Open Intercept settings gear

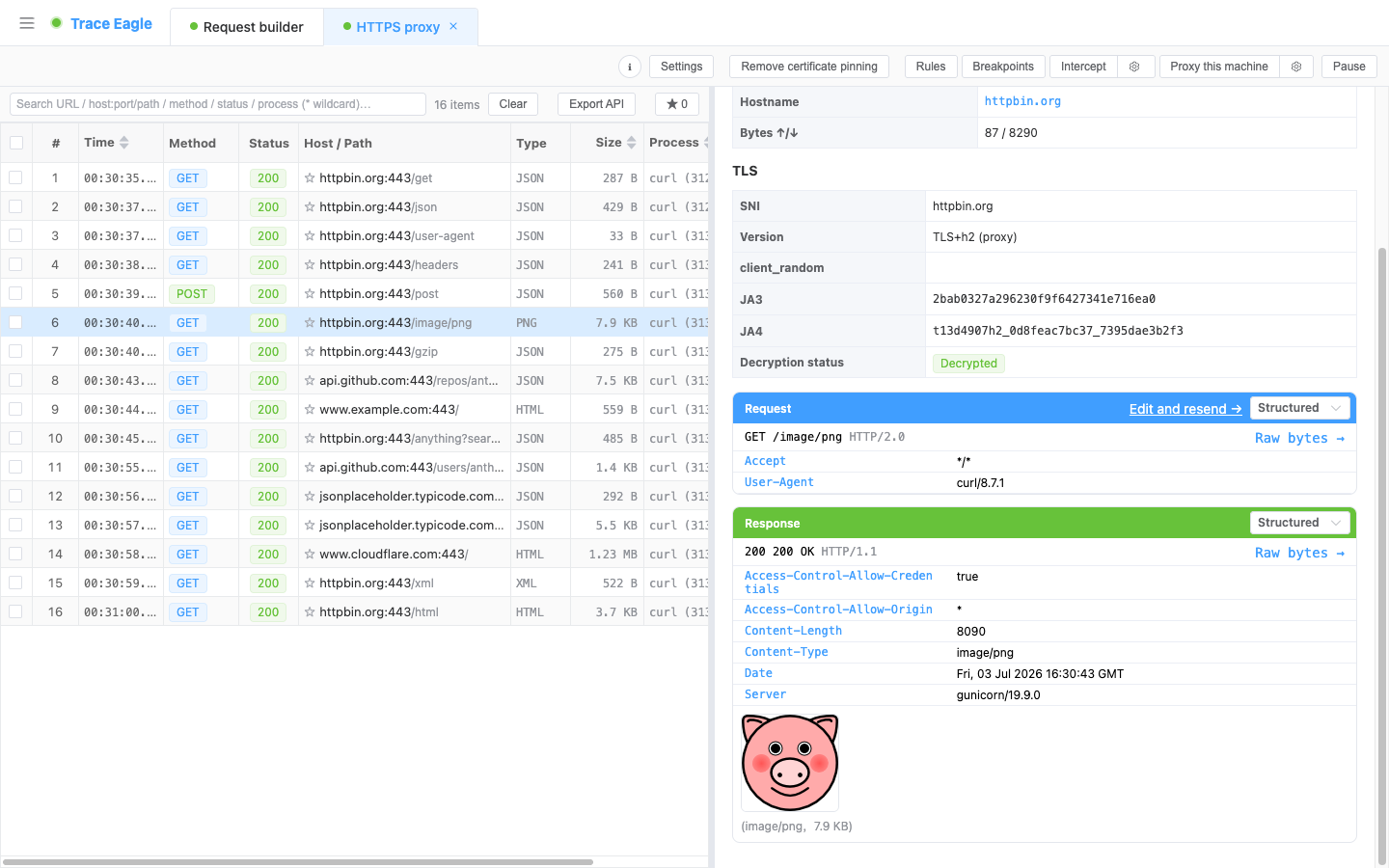[x=1135, y=67]
